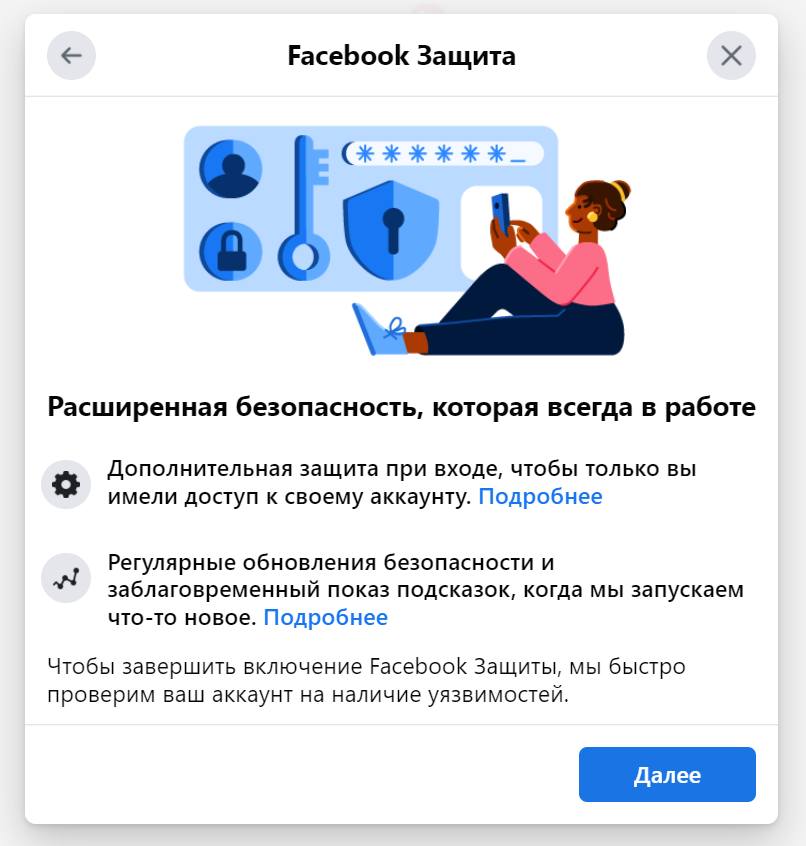Go back using the left arrow button
Image resolution: width=806 pixels, height=846 pixels.
71,56
